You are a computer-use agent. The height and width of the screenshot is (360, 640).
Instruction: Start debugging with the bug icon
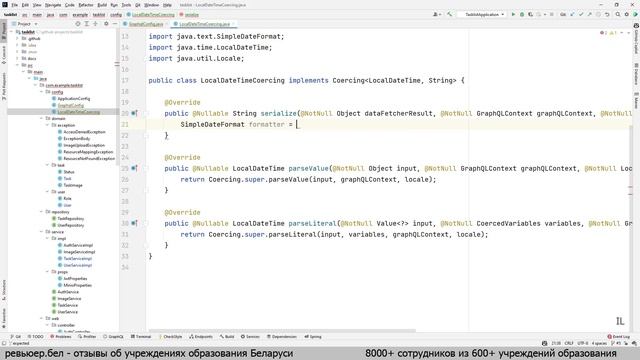pos(522,14)
